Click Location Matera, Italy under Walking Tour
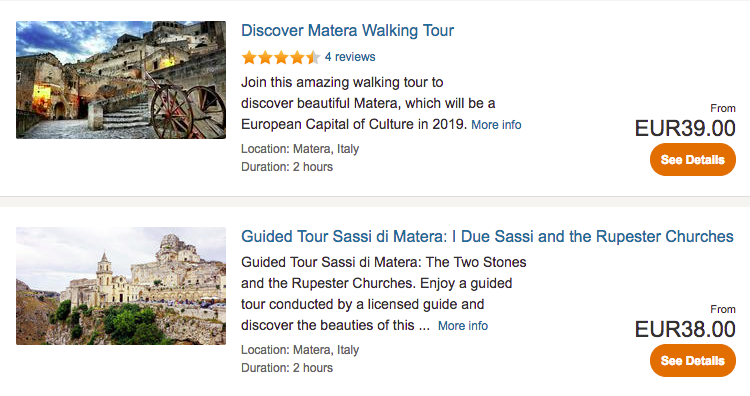This screenshot has width=750, height=396. [x=300, y=149]
